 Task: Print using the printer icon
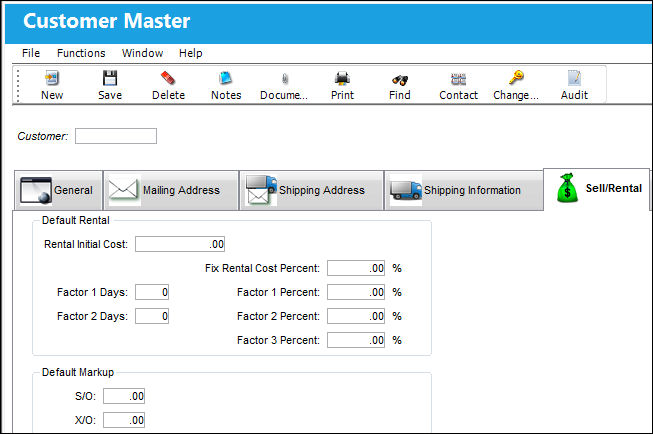pos(342,78)
